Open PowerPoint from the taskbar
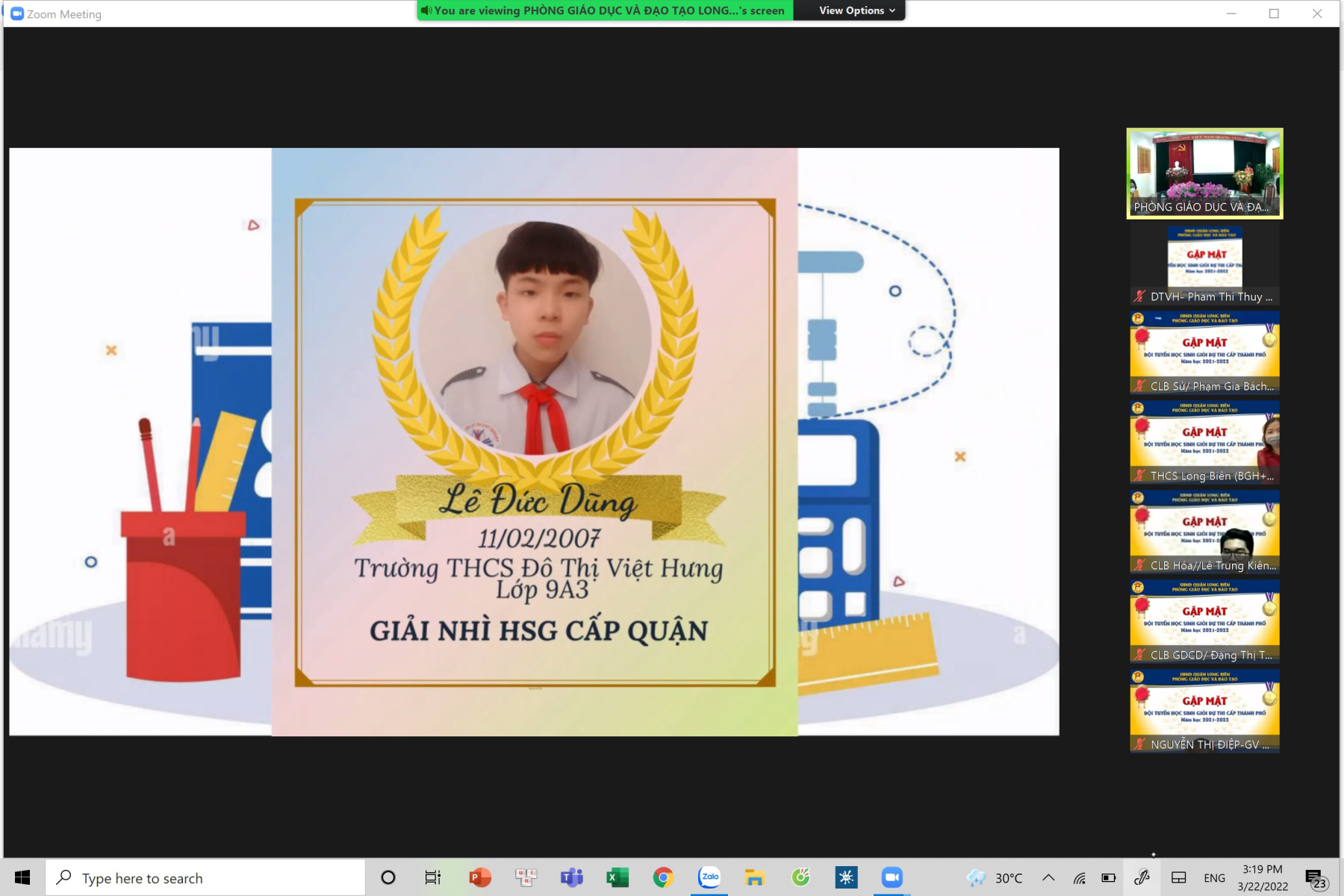 (479, 877)
